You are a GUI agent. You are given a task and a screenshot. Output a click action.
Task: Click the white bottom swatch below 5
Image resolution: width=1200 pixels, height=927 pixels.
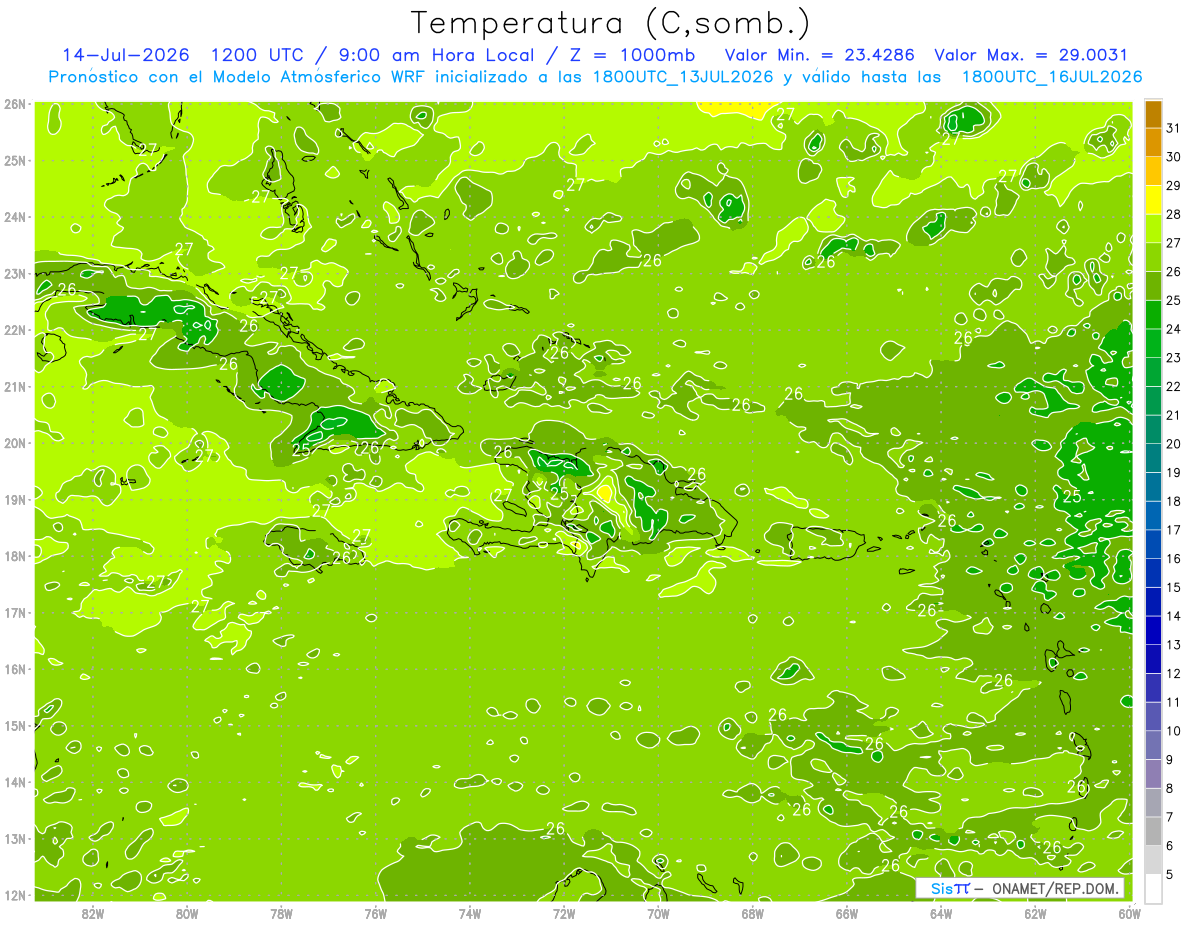(x=1153, y=888)
